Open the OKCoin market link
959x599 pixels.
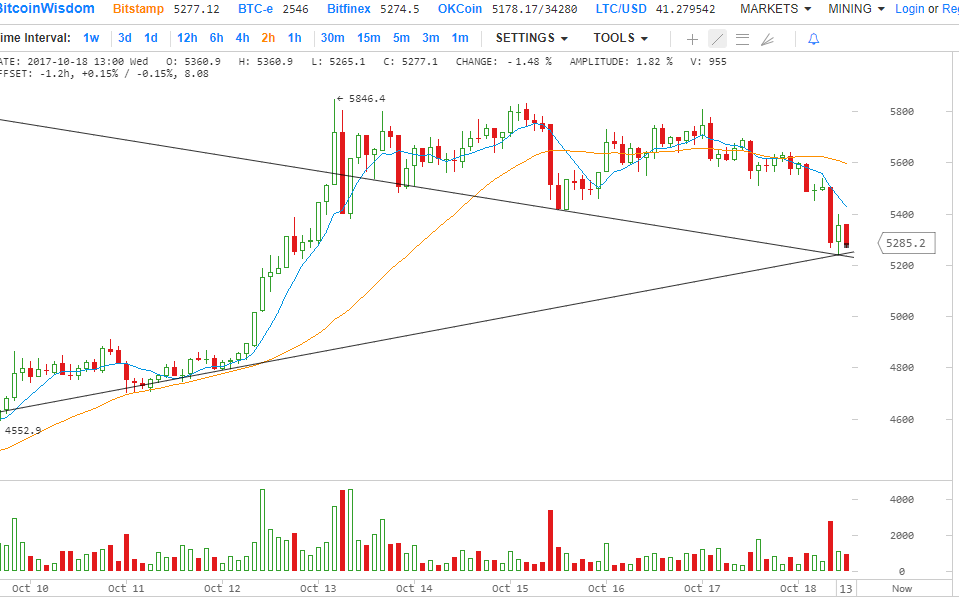[460, 9]
